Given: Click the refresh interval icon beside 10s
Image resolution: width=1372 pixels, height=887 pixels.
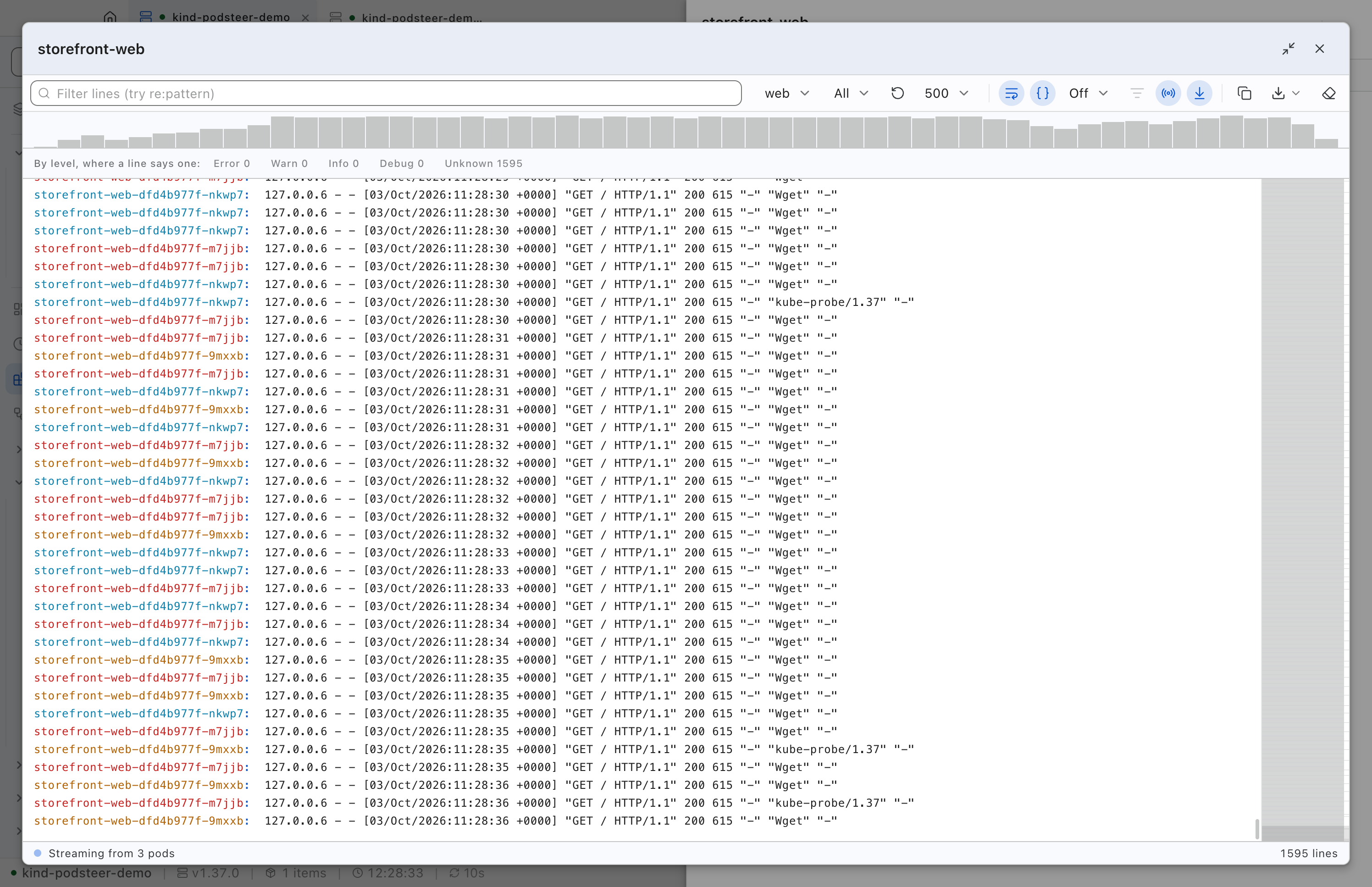Looking at the screenshot, I should (454, 873).
